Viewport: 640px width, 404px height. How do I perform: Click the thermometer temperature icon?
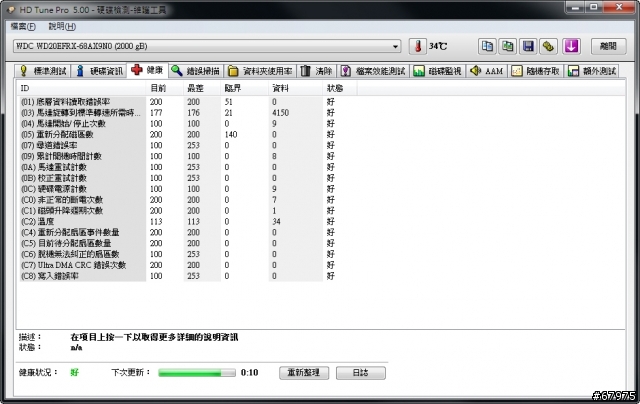(x=418, y=46)
